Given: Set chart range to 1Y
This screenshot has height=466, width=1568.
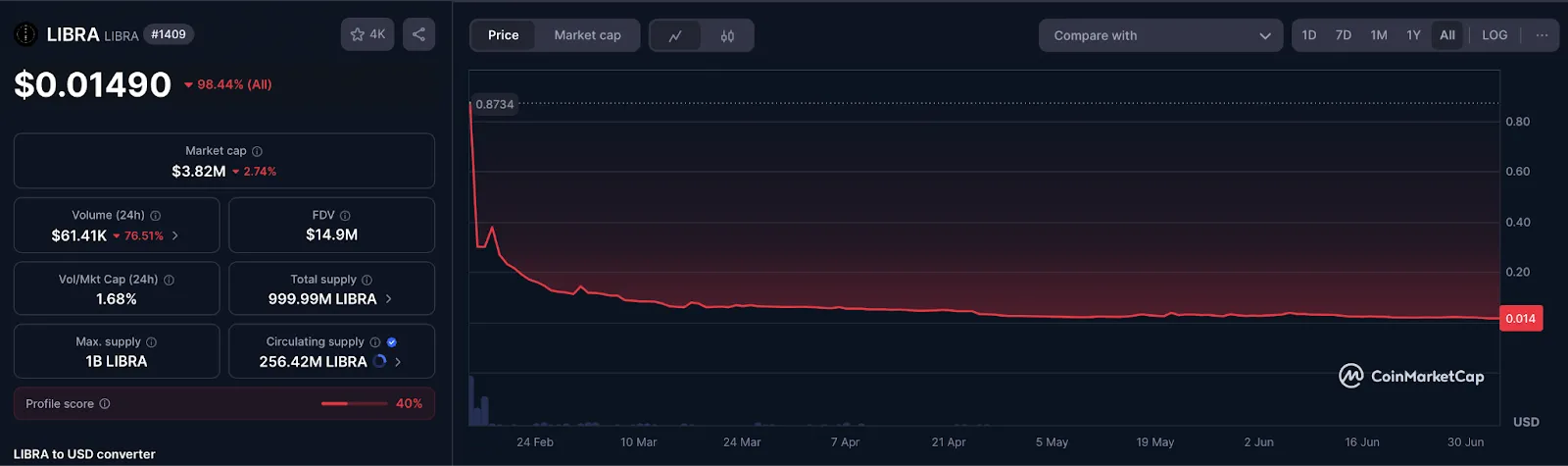Looking at the screenshot, I should (x=1413, y=35).
